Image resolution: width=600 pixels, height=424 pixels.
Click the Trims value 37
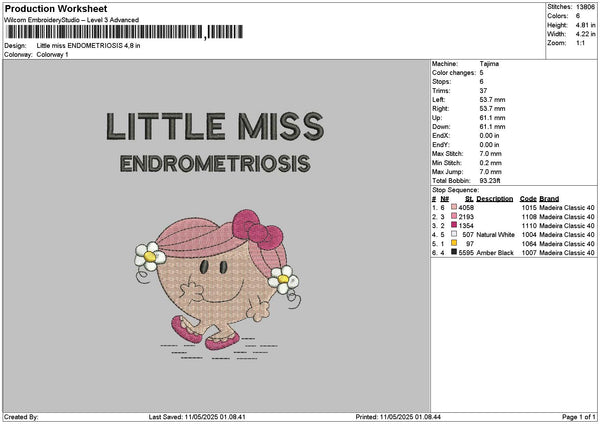coord(483,91)
